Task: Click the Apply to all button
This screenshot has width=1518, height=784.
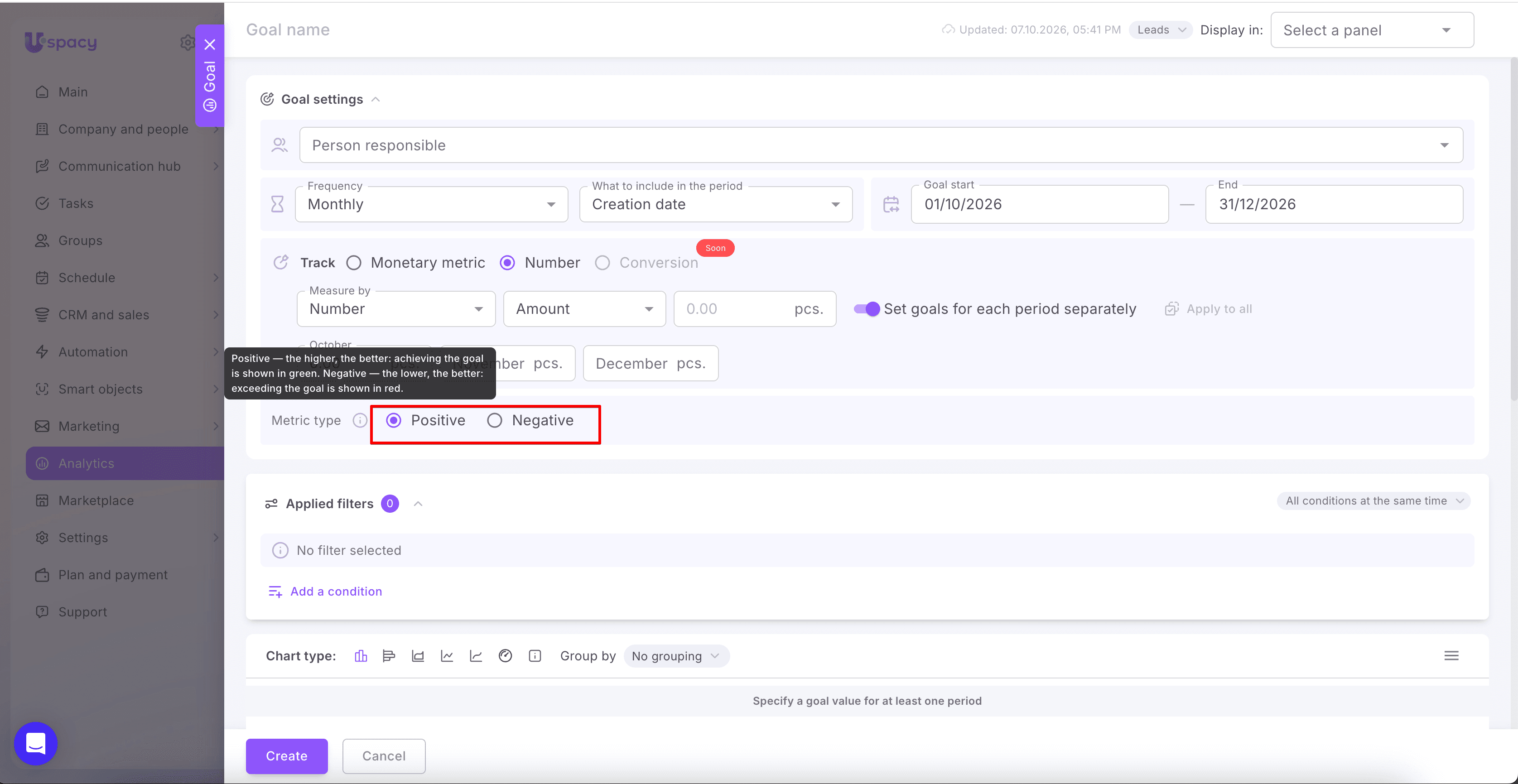Action: click(1209, 308)
